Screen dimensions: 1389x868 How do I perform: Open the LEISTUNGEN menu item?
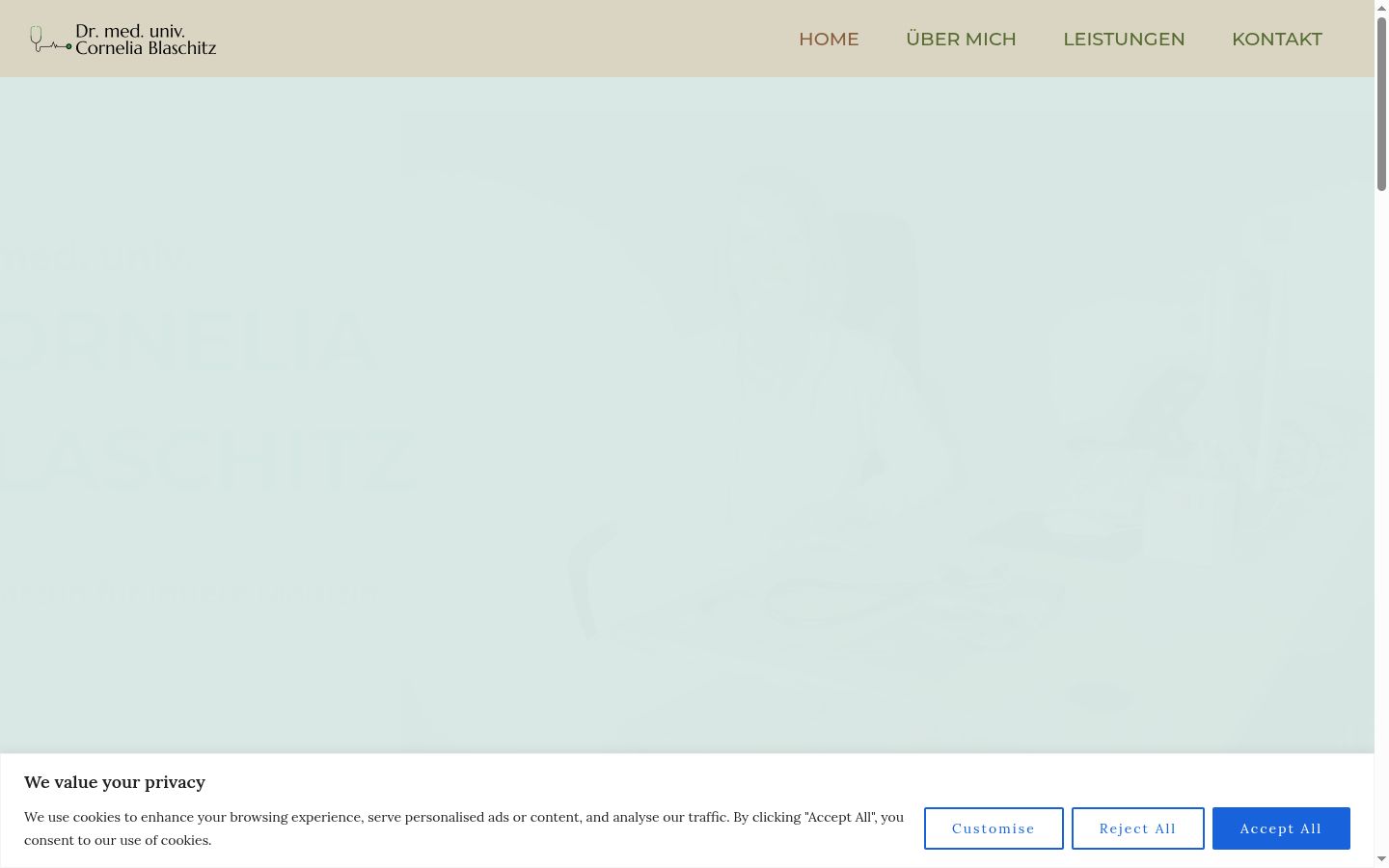(1124, 40)
